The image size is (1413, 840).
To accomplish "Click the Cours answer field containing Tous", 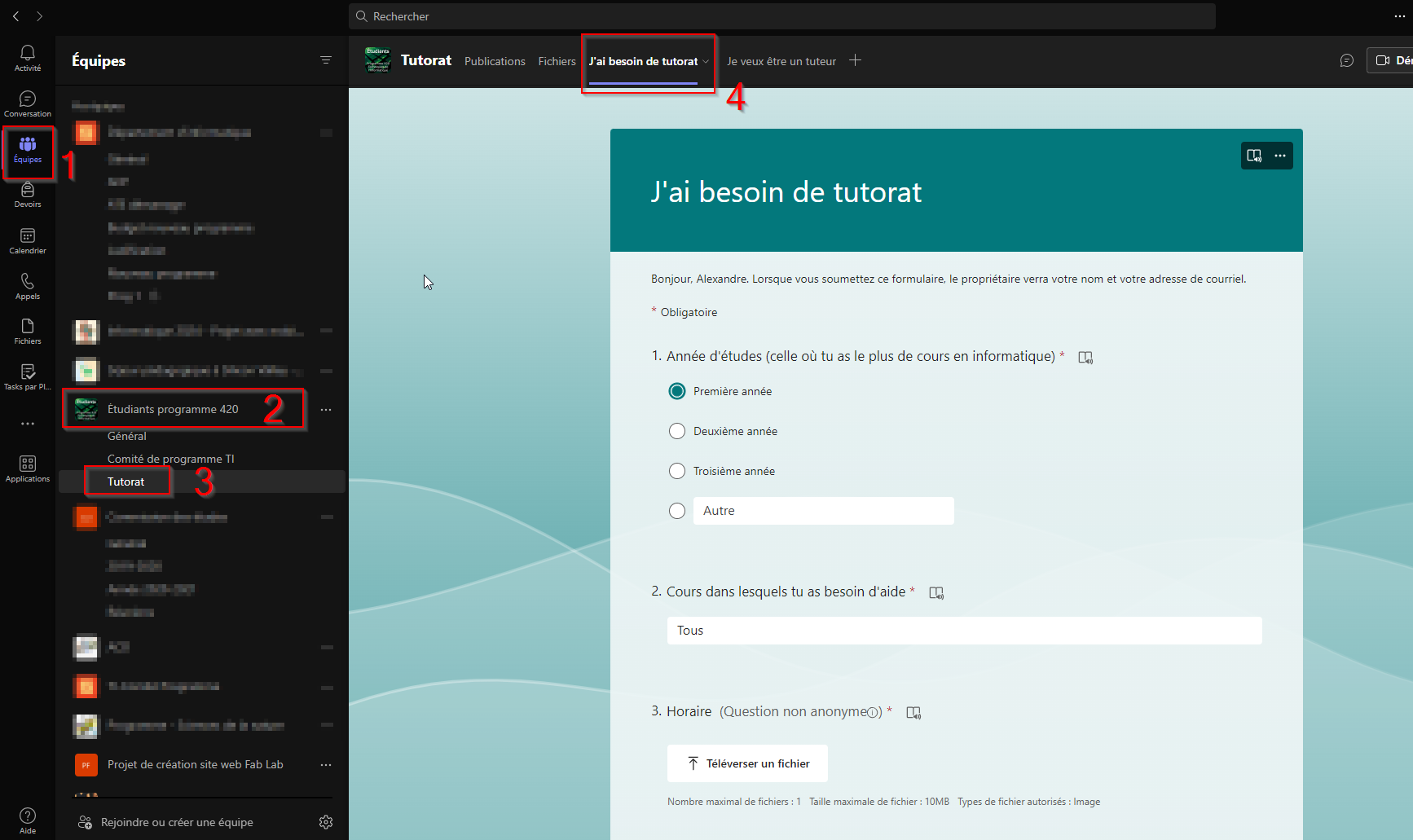I will tap(965, 631).
